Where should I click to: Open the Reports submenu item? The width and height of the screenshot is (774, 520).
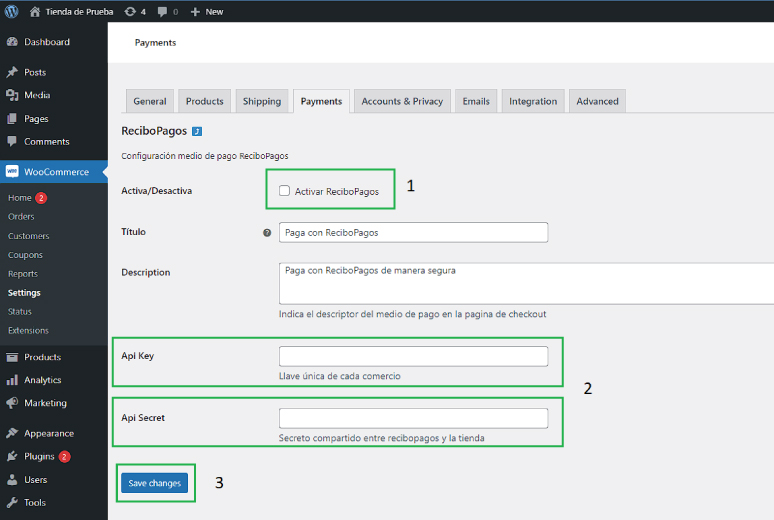point(23,274)
